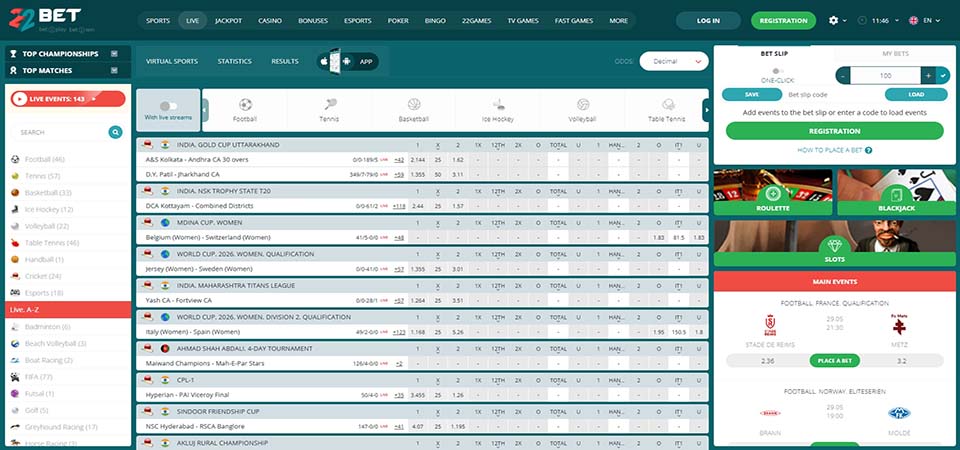Screen dimensions: 960x450
Task: Click the top Registration button
Action: [x=783, y=21]
